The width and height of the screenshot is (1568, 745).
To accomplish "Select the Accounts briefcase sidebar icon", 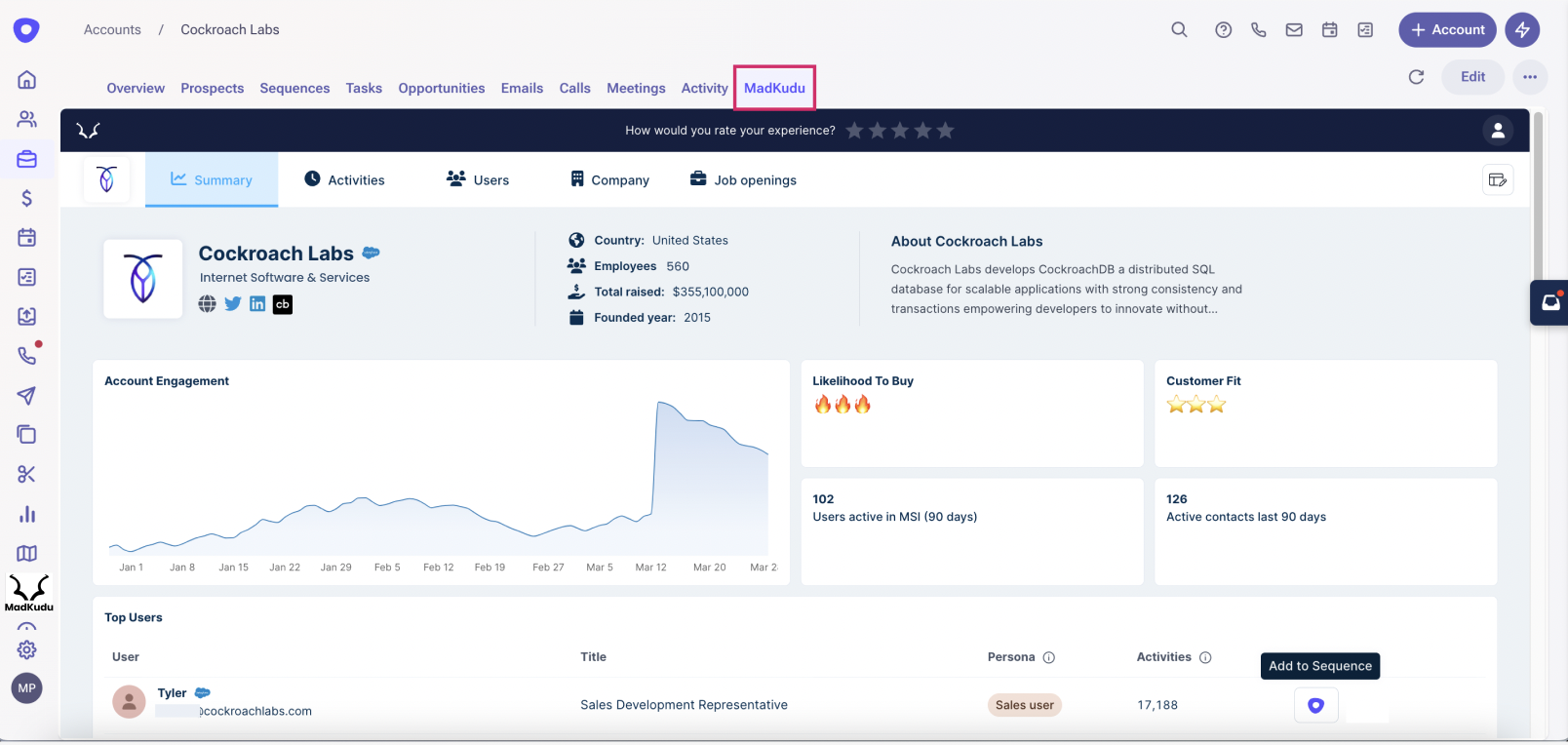I will (x=27, y=159).
